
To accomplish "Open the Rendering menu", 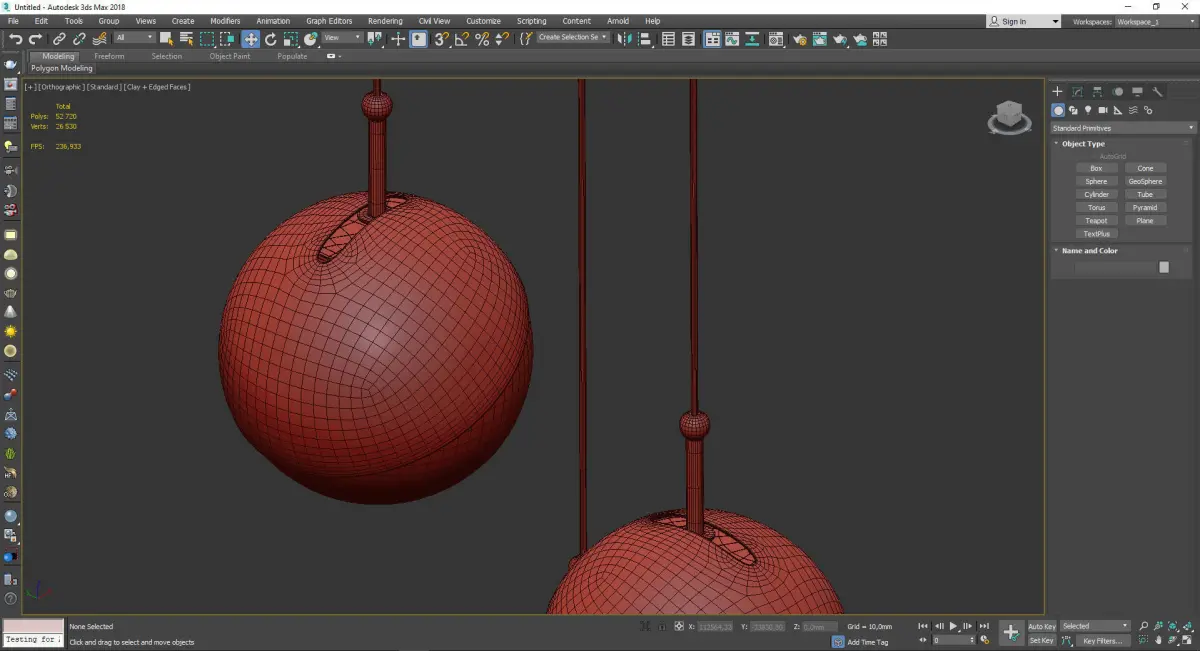I will point(385,21).
